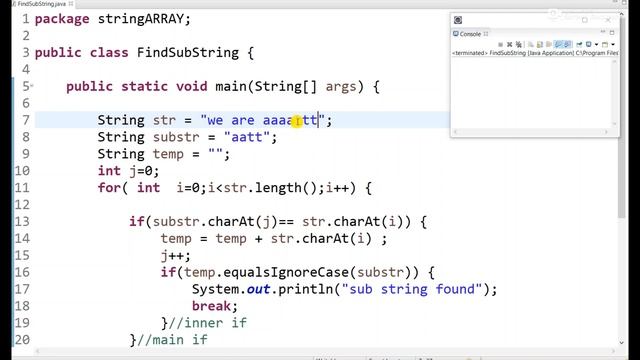This screenshot has width=640, height=360.
Task: Click the terminated FindSubString launch description text
Action: click(535, 53)
